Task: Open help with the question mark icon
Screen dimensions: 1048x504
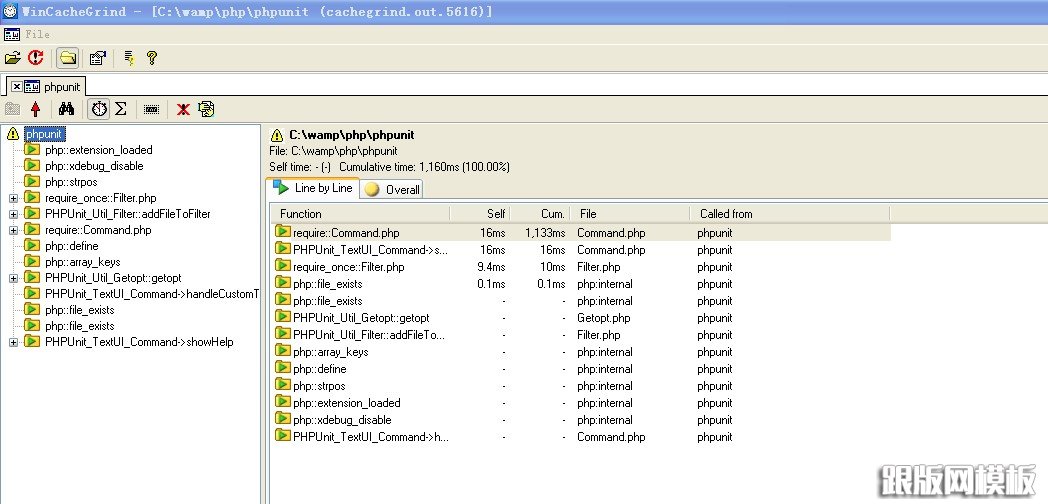Action: pyautogui.click(x=152, y=58)
